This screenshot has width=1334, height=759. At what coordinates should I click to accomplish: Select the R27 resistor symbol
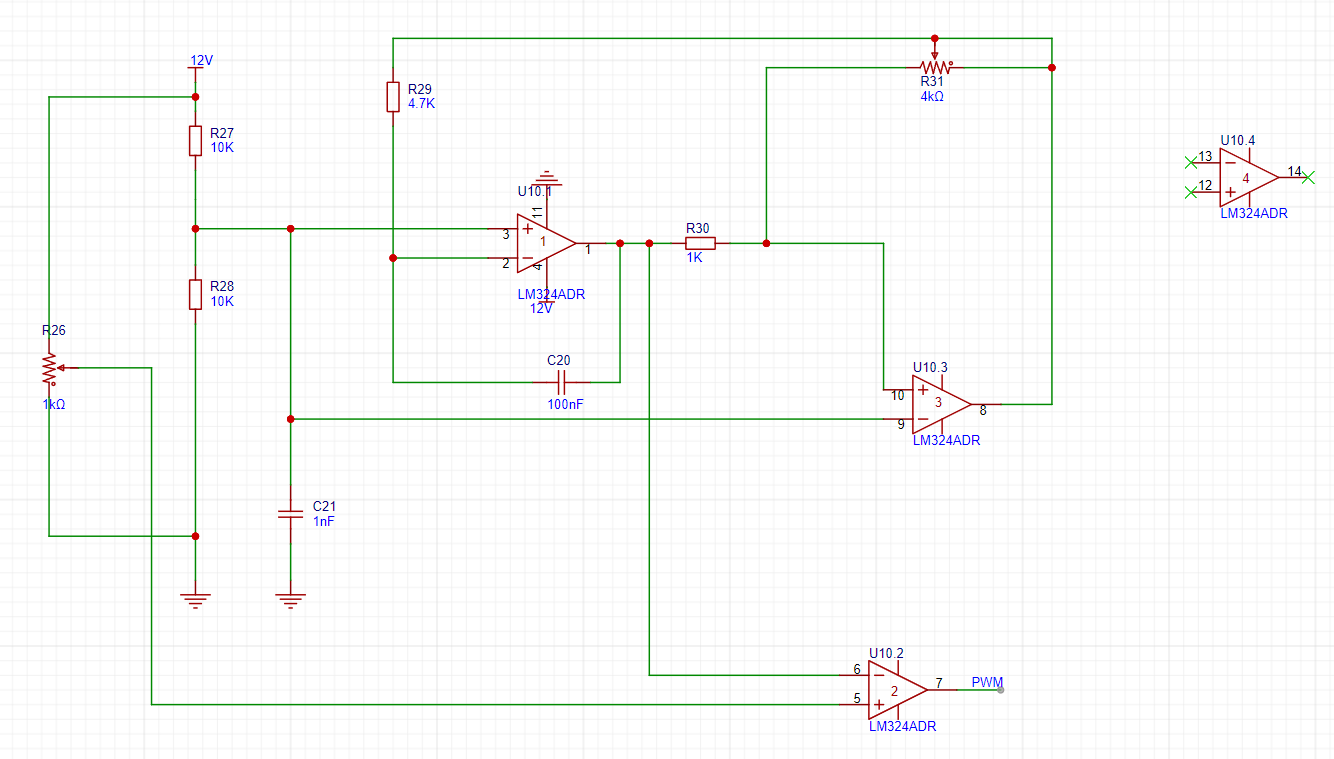click(196, 141)
